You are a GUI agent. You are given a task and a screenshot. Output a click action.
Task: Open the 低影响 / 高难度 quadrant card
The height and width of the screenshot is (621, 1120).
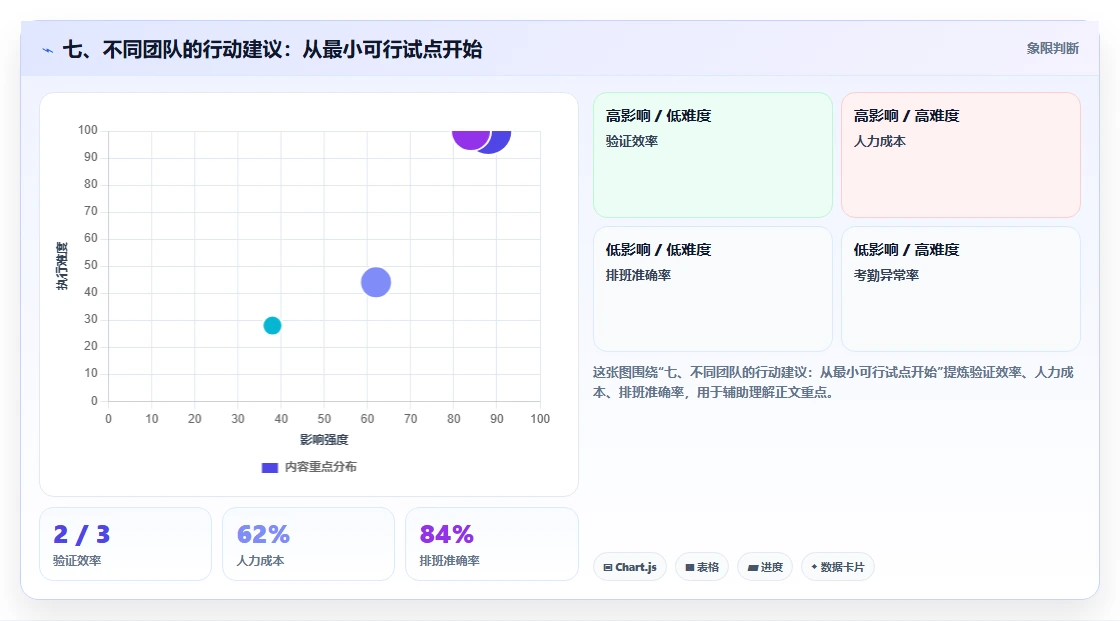pos(961,289)
